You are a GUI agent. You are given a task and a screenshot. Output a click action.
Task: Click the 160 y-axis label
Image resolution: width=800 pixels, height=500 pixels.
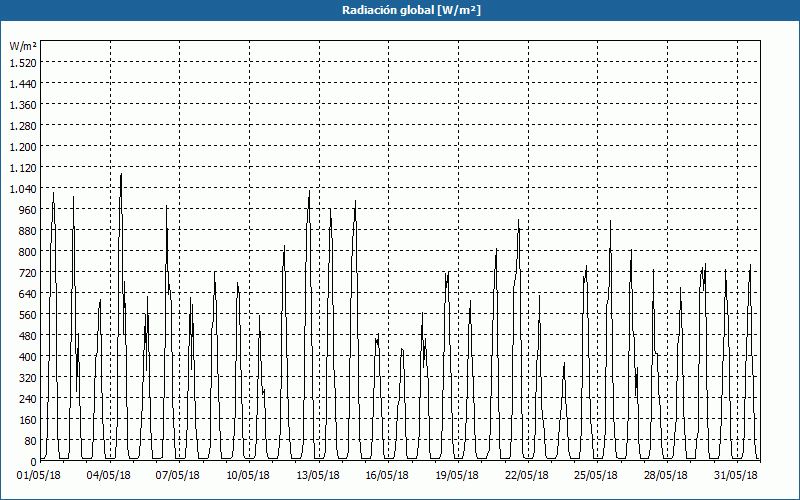pyautogui.click(x=29, y=420)
